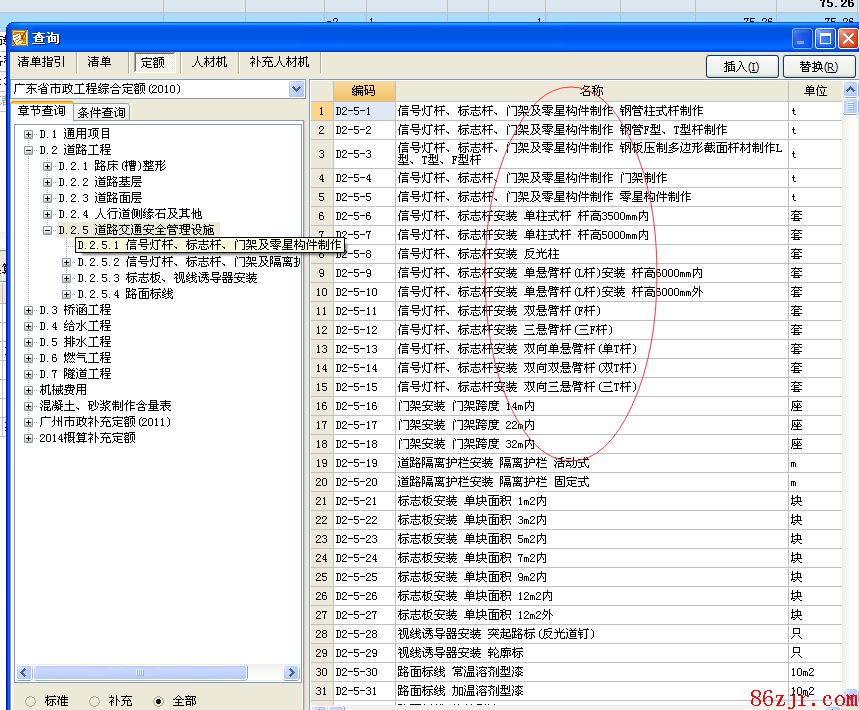Click the 替换(R) button
The width and height of the screenshot is (859, 710).
[818, 67]
